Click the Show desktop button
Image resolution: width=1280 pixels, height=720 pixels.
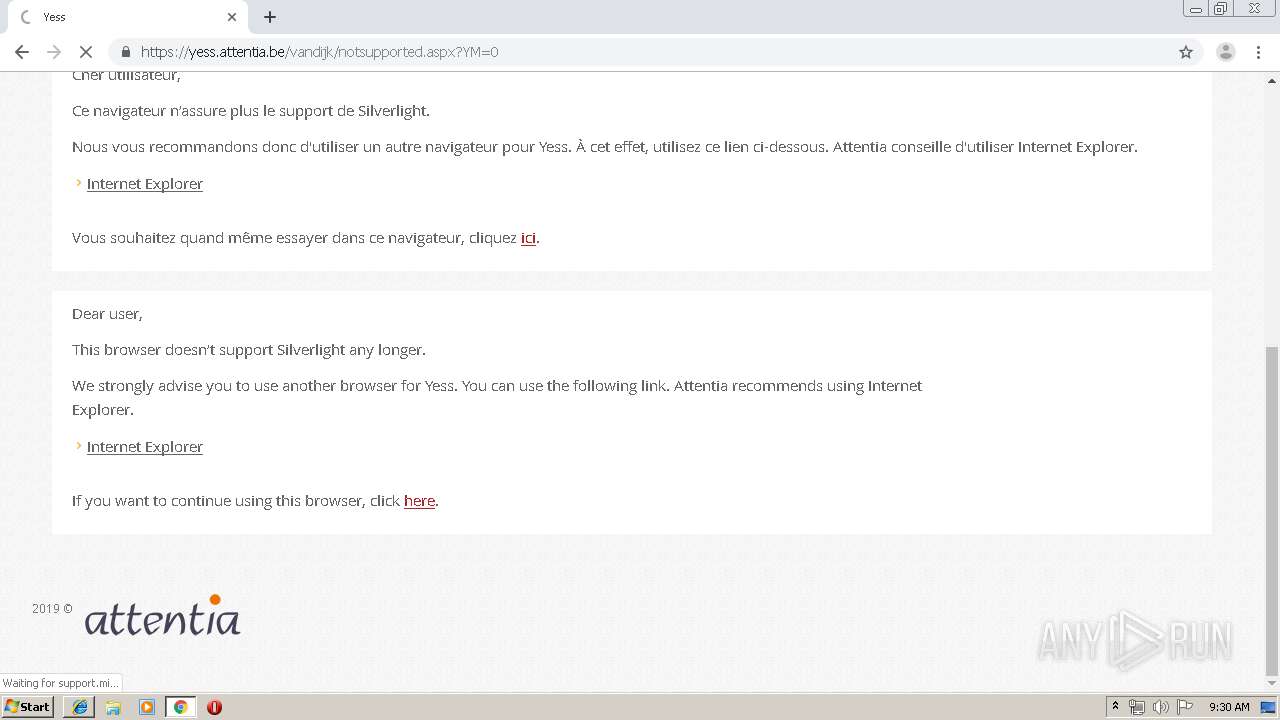click(1270, 707)
